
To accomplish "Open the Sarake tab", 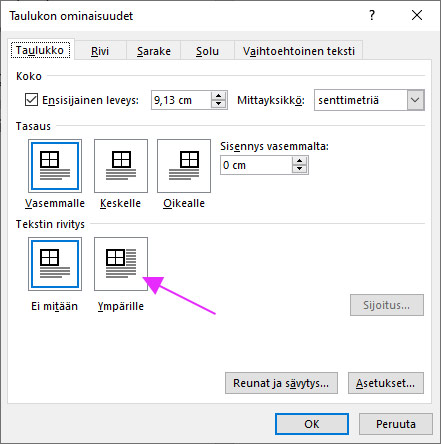I will [154, 51].
